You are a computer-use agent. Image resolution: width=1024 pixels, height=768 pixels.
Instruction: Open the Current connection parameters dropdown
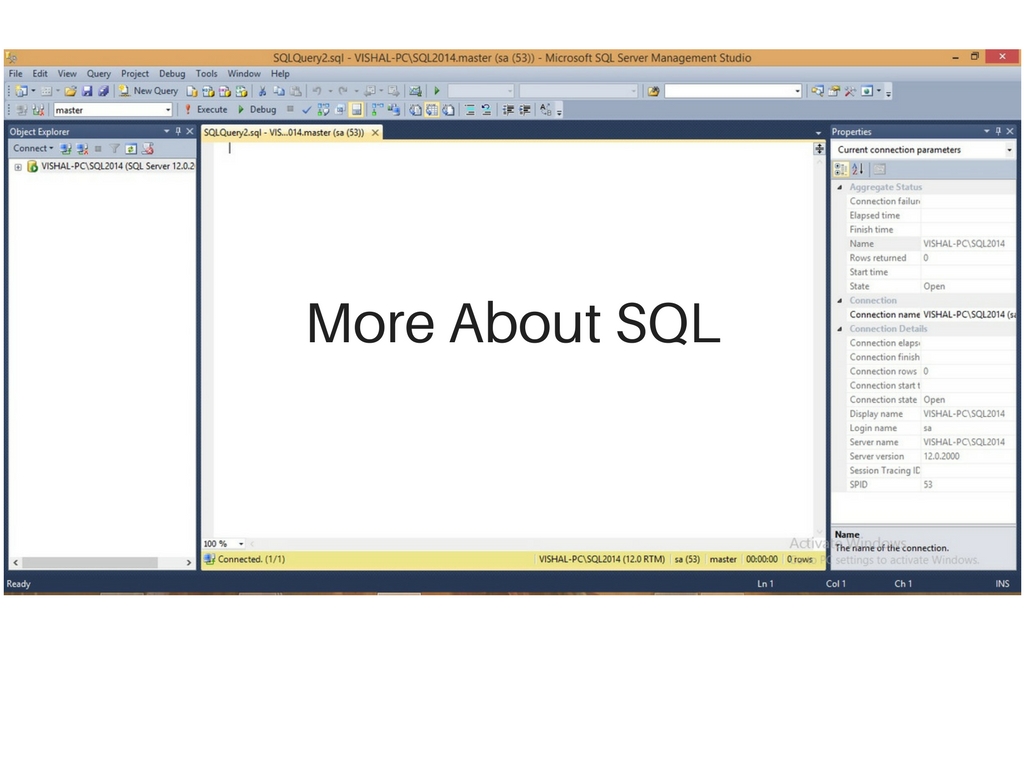tap(1009, 149)
